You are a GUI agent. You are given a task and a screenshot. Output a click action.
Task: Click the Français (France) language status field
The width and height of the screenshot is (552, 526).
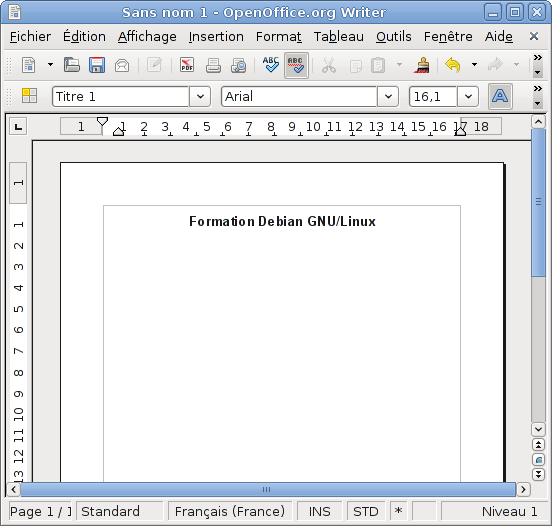[230, 511]
